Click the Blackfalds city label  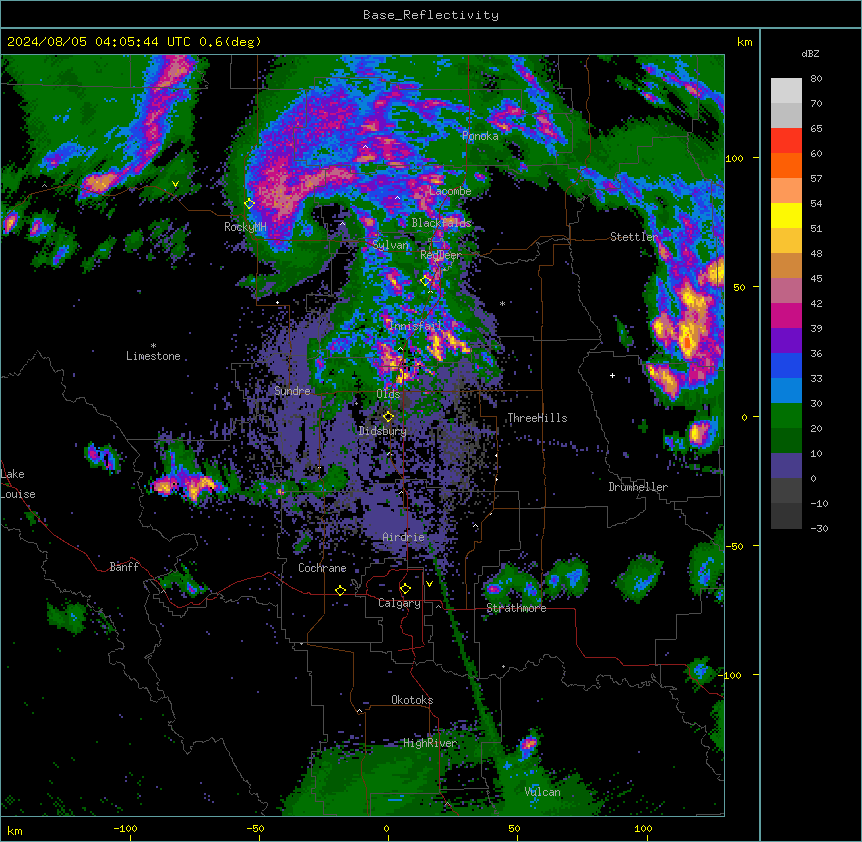(x=441, y=223)
